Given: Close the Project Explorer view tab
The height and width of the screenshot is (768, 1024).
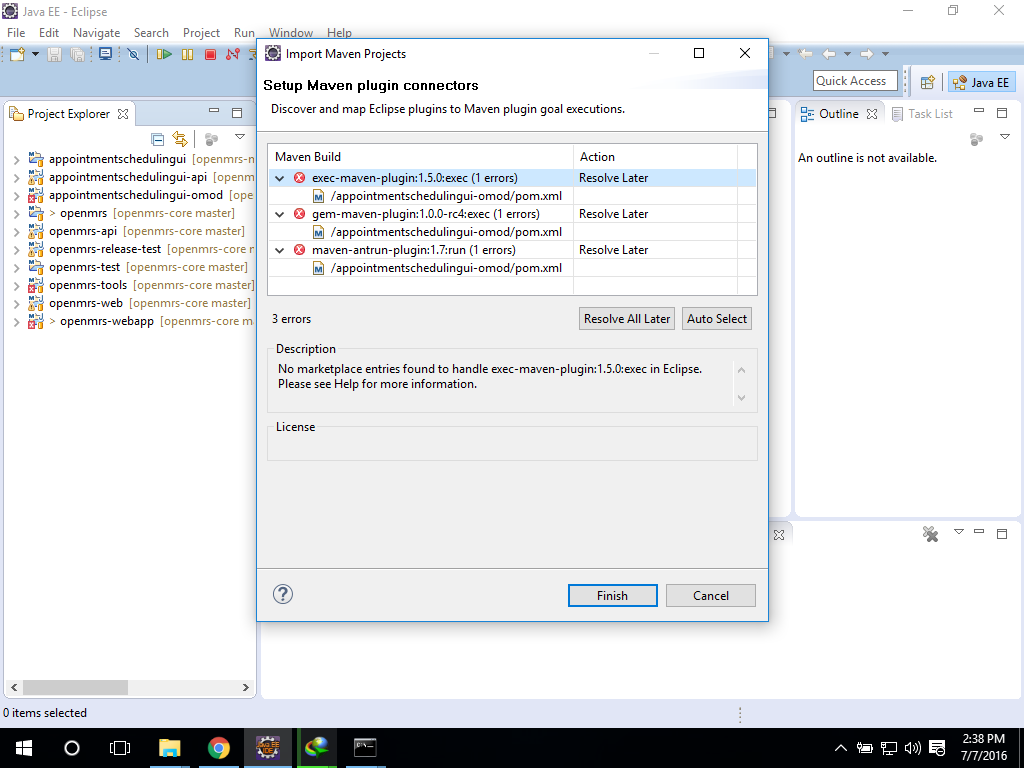Looking at the screenshot, I should click(123, 114).
